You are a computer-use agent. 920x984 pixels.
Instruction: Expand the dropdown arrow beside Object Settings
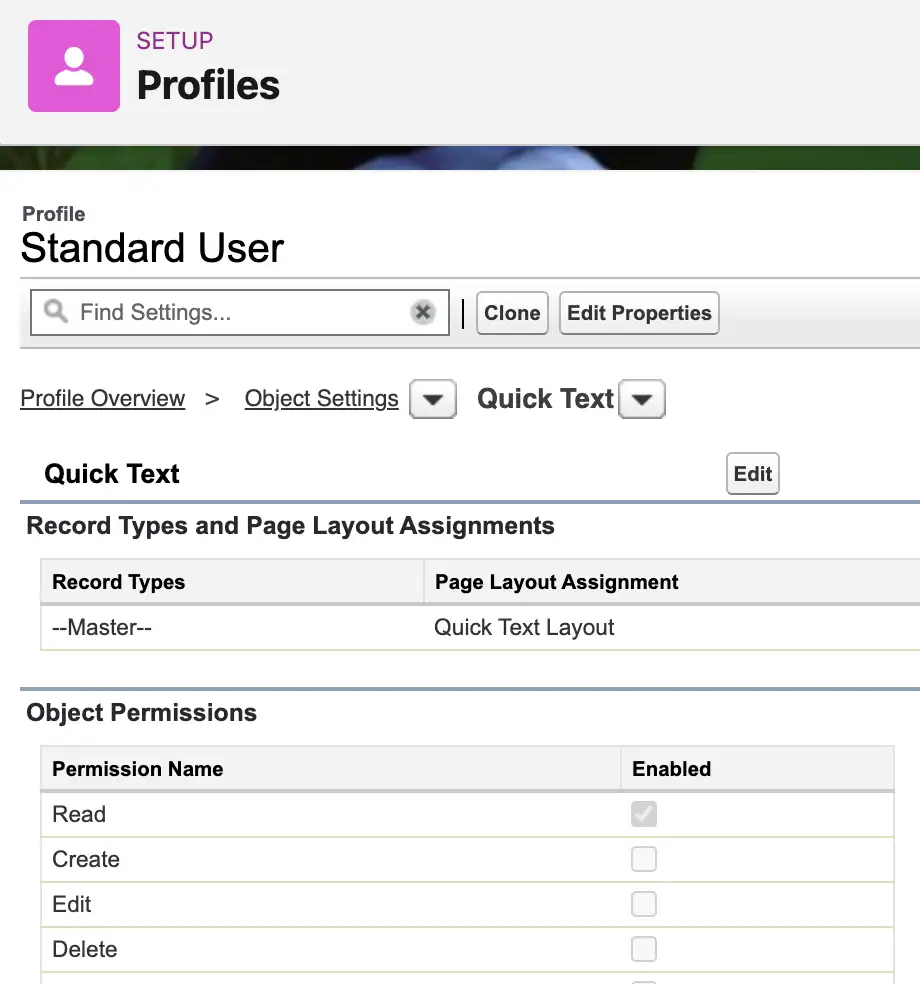(433, 400)
